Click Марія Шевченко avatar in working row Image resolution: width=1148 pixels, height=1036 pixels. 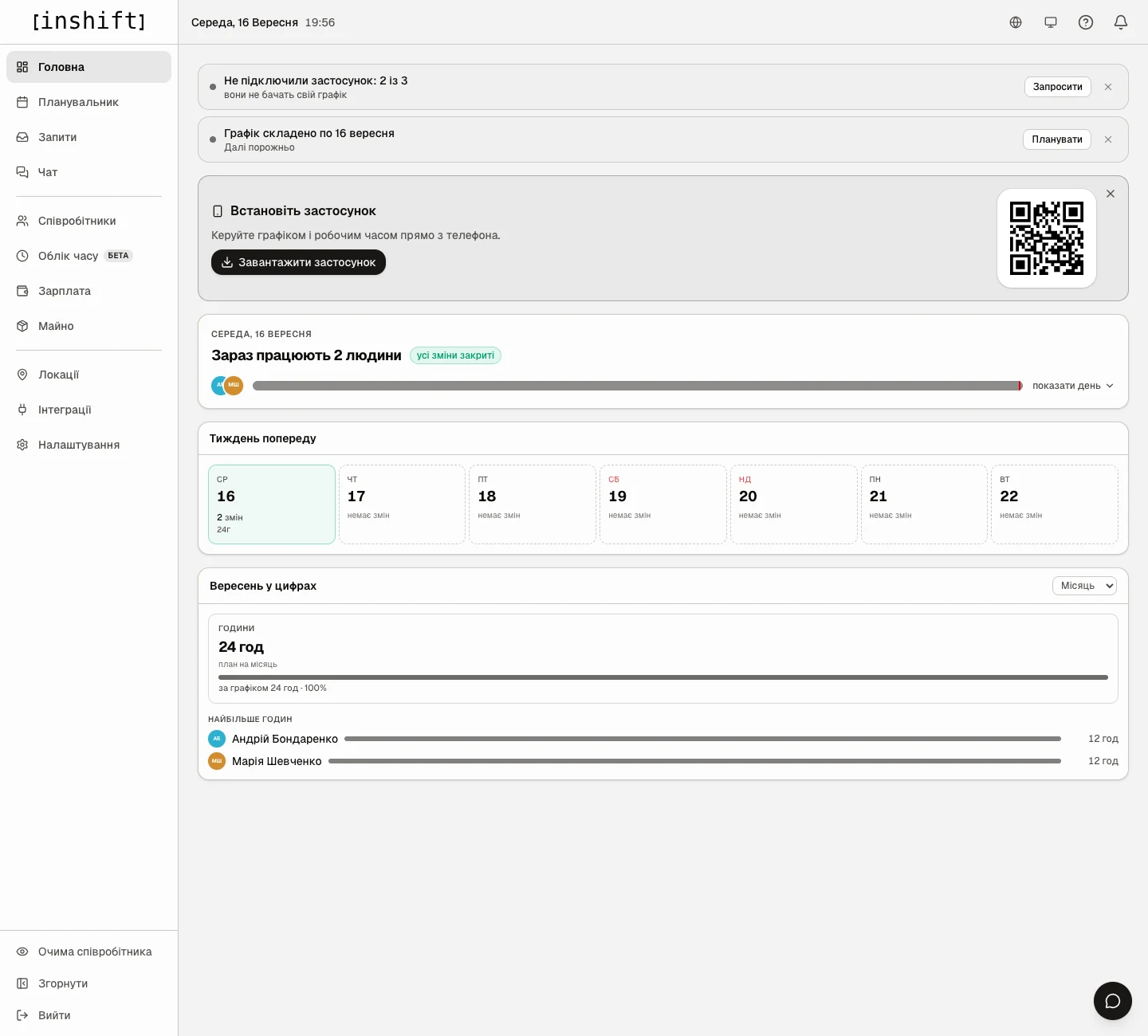(234, 386)
